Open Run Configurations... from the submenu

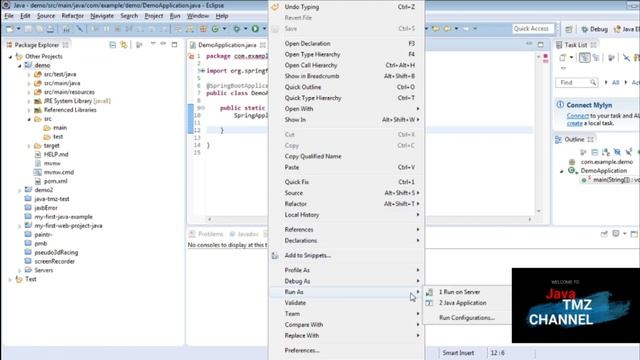click(x=467, y=318)
